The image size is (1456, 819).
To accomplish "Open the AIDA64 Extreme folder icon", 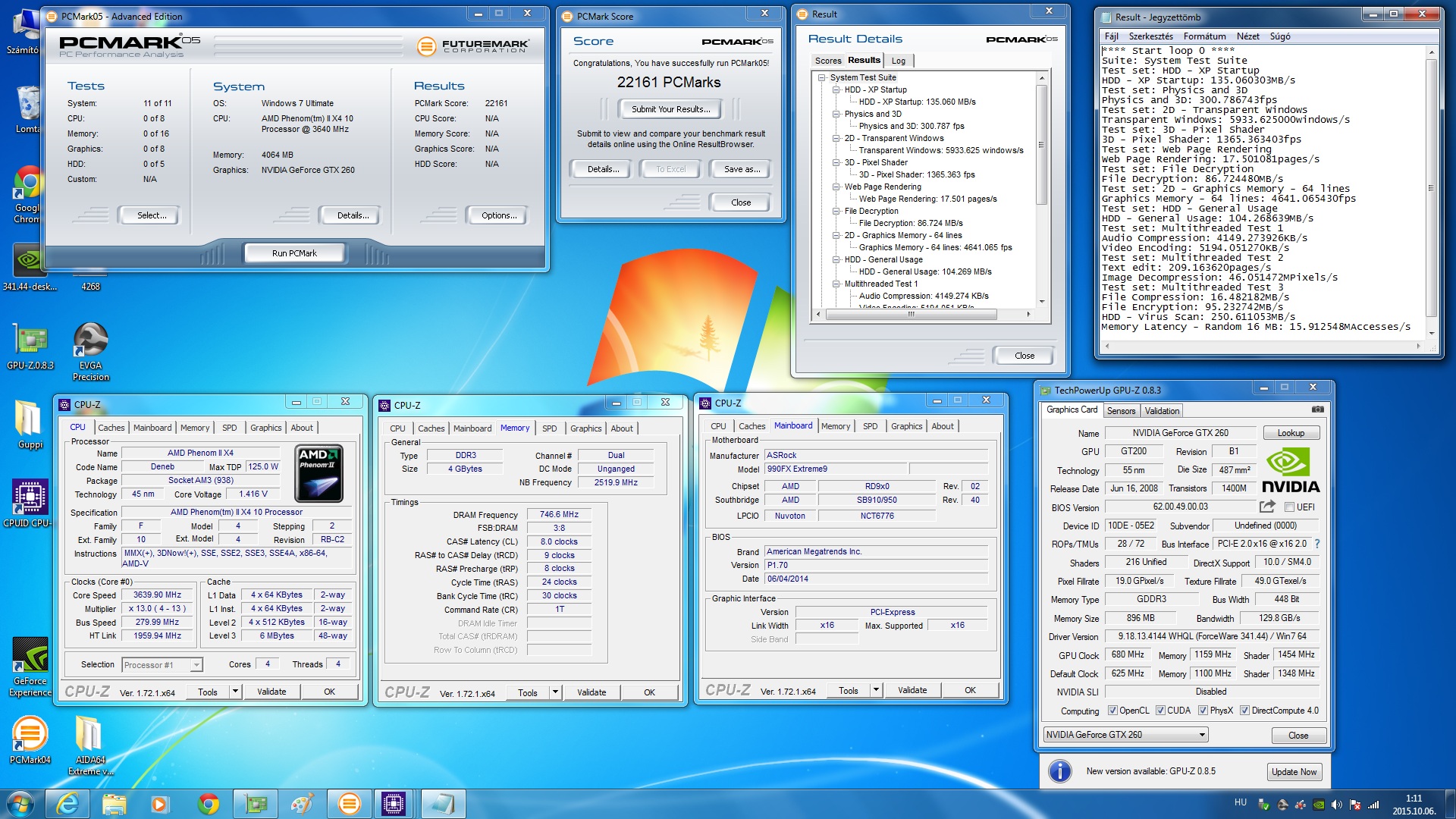I will click(90, 745).
